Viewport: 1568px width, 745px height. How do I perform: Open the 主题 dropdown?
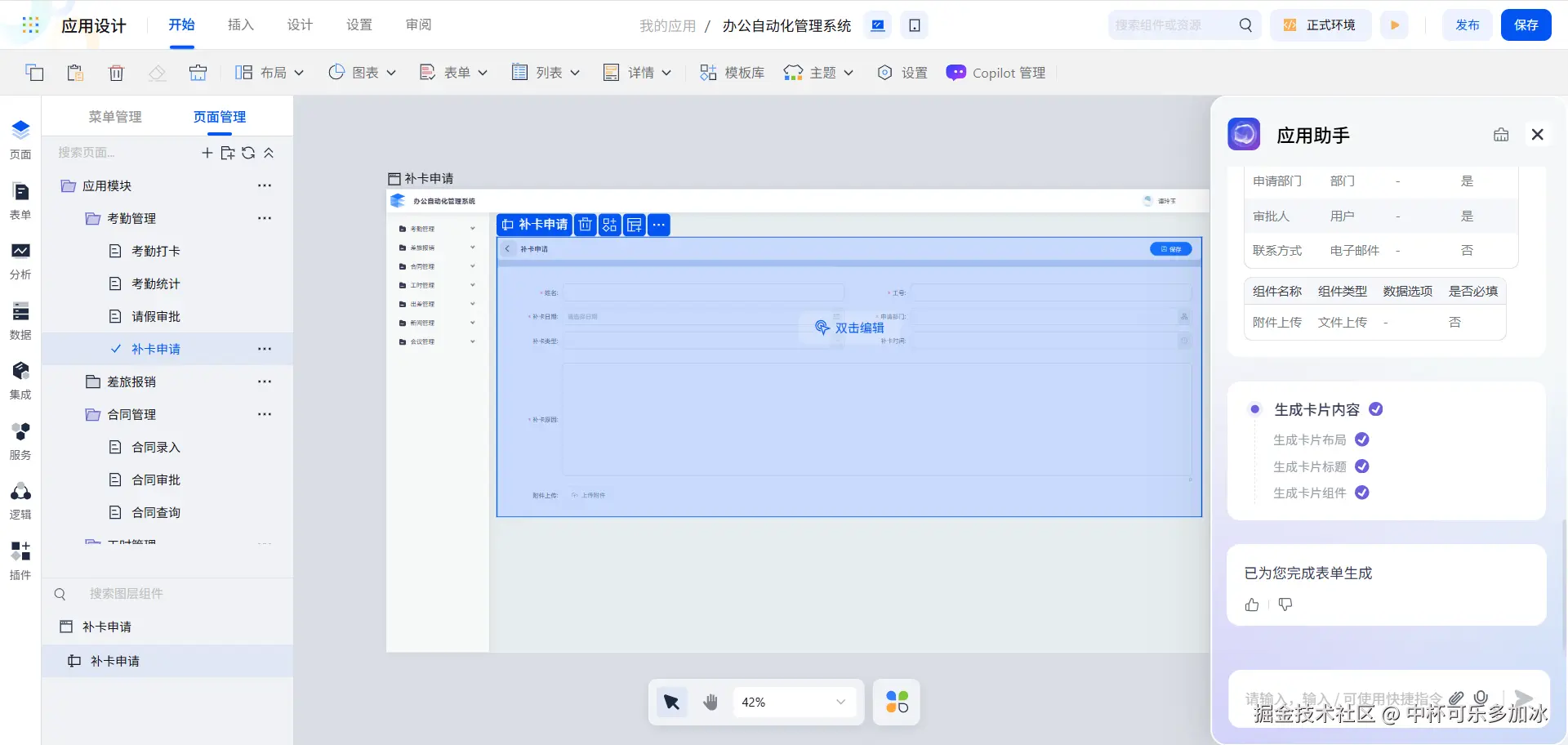click(818, 73)
